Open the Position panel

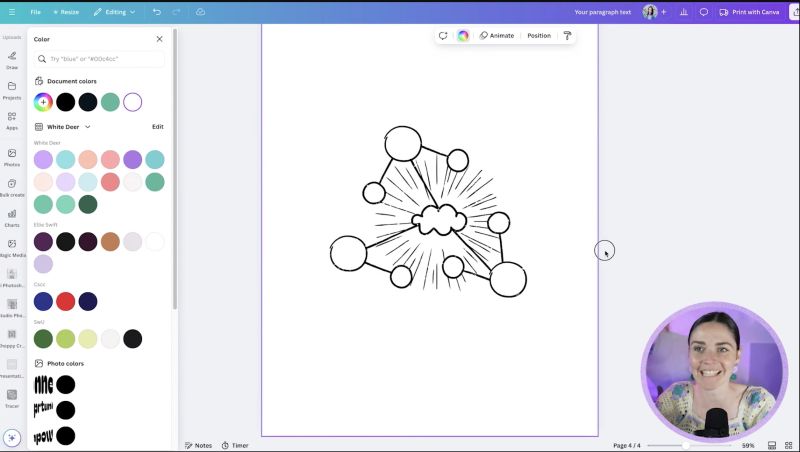pos(539,36)
